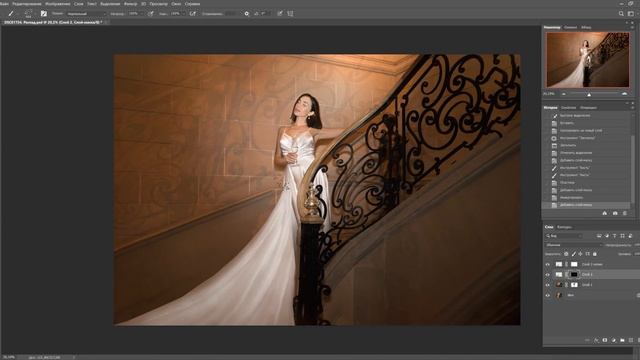Open the Редактирование menu
The width and height of the screenshot is (640, 360).
(27, 4)
